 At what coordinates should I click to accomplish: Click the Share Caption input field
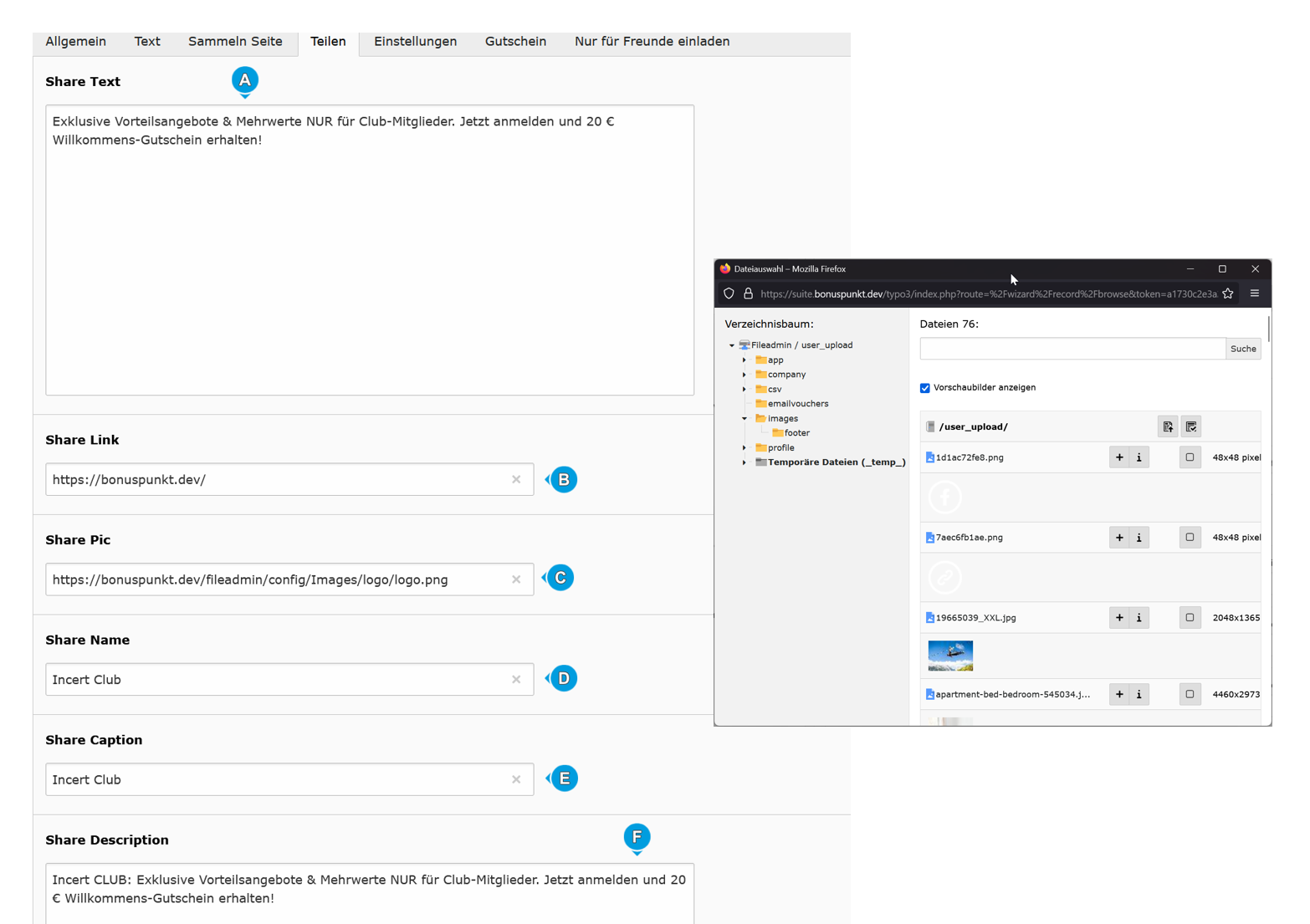289,779
